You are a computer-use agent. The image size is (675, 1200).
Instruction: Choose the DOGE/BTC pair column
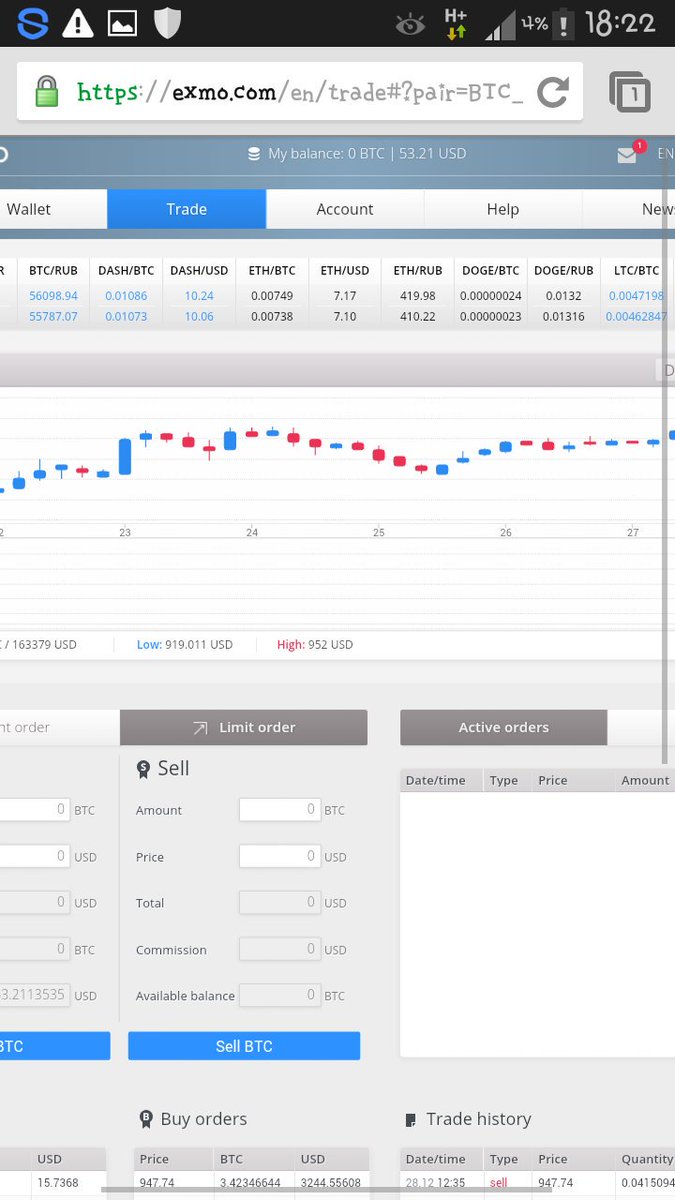coord(490,270)
